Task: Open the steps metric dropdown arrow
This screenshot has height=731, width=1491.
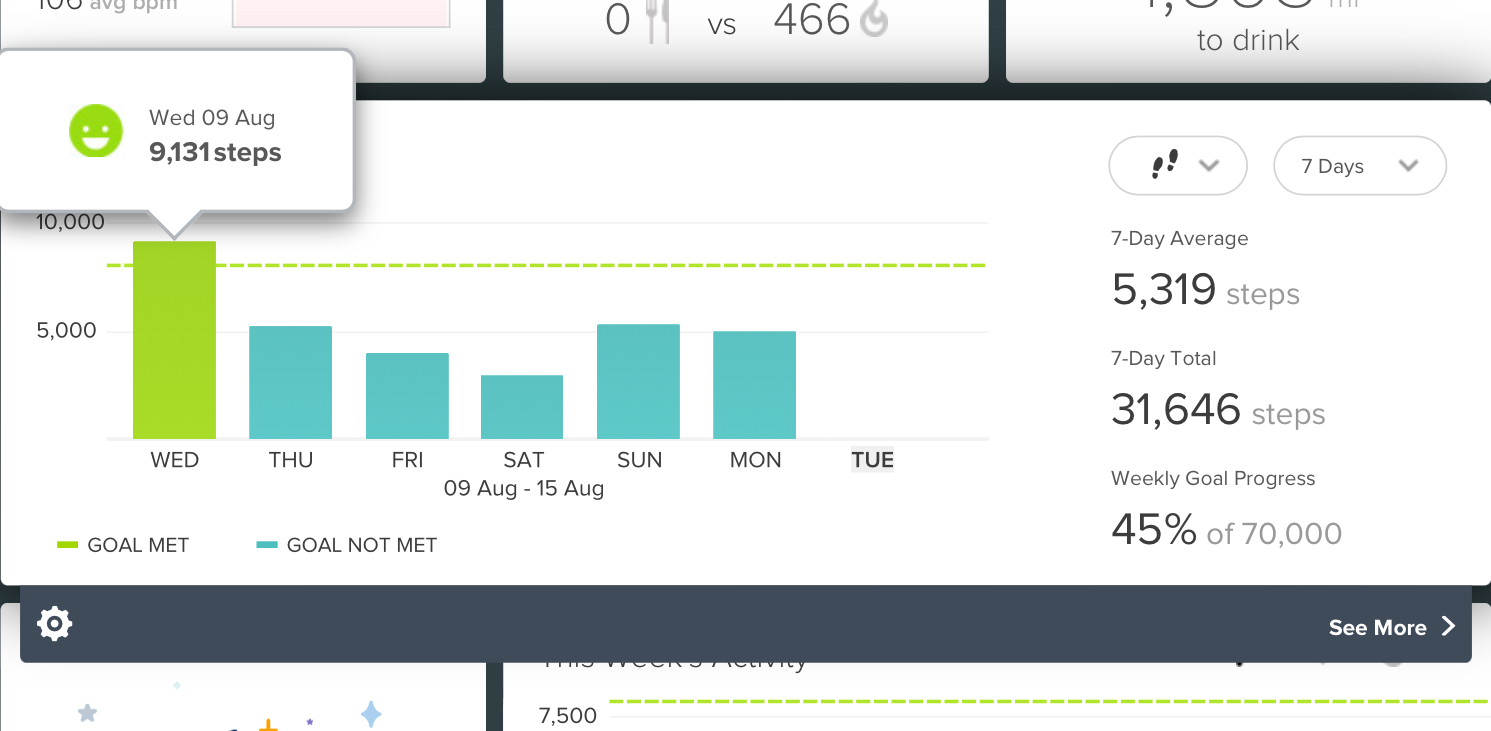Action: (x=1208, y=165)
